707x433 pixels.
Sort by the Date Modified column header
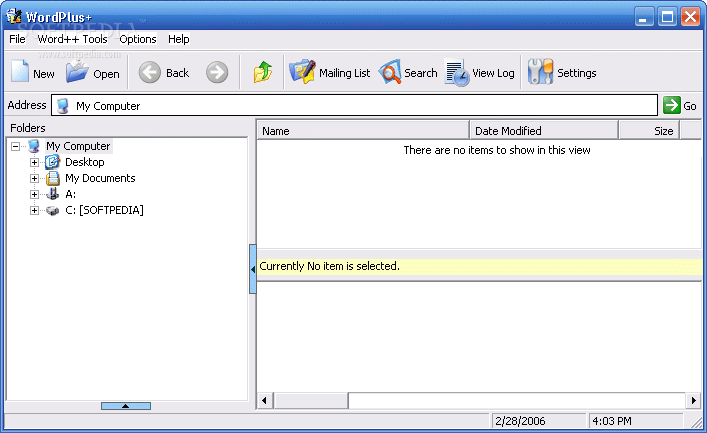point(544,130)
